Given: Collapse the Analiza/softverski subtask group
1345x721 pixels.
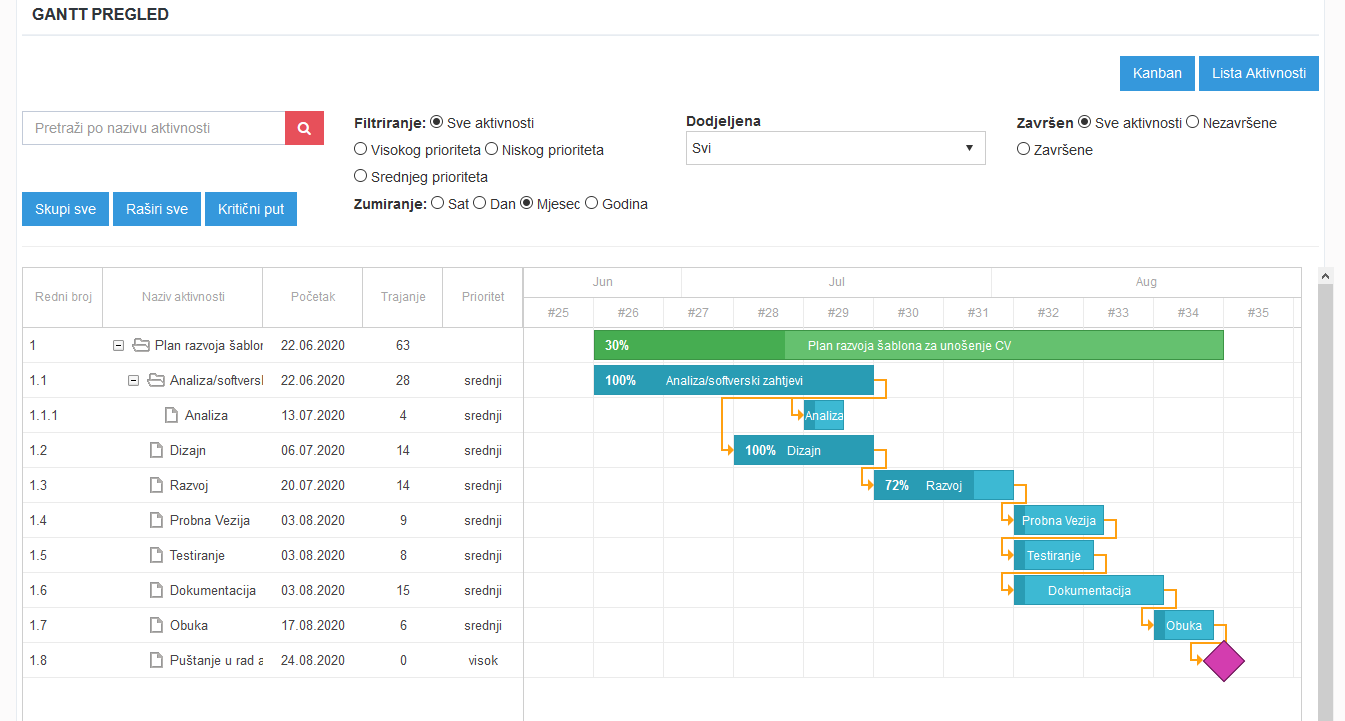Looking at the screenshot, I should click(133, 380).
